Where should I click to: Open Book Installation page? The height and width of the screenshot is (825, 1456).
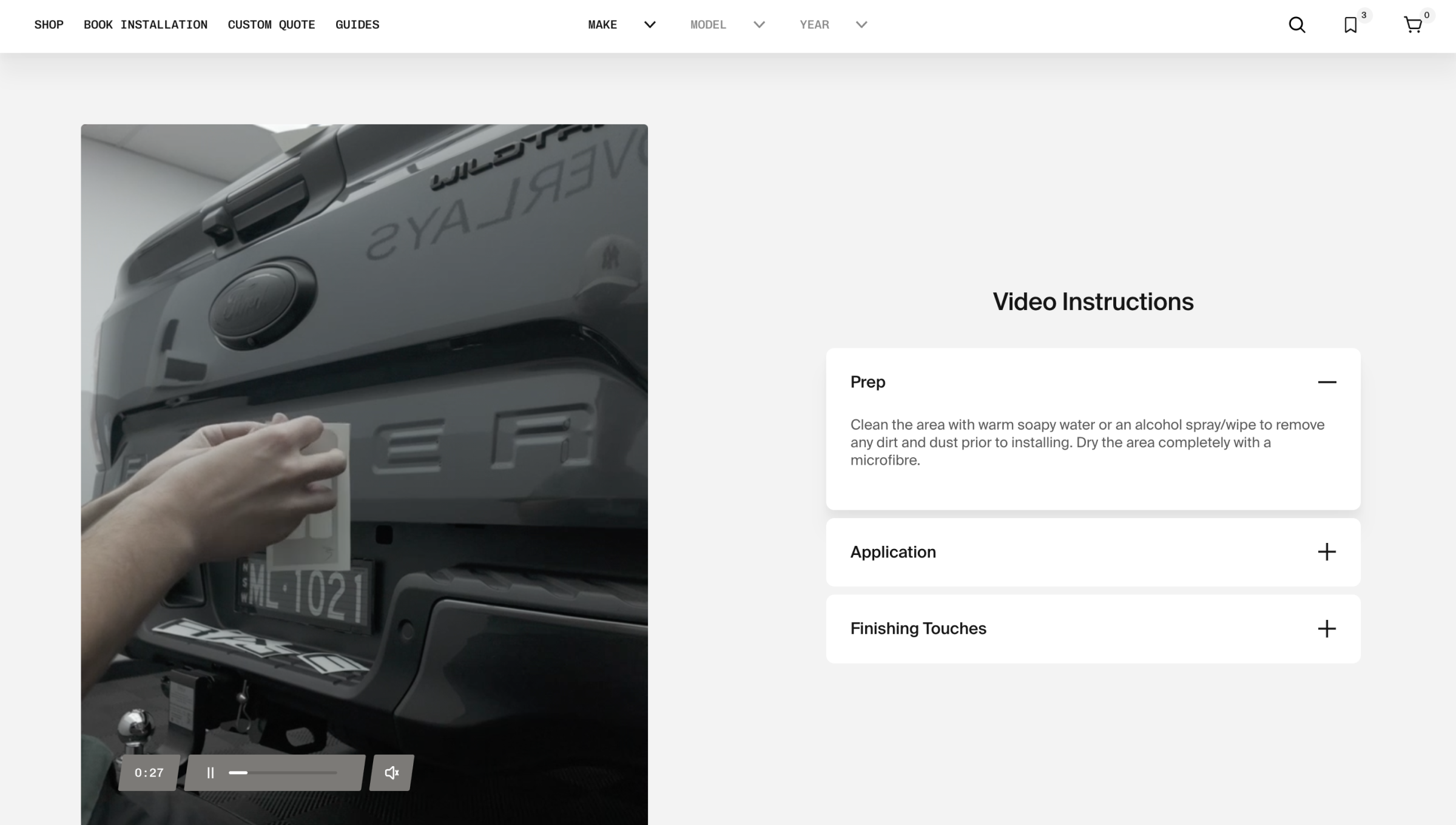[x=146, y=25]
